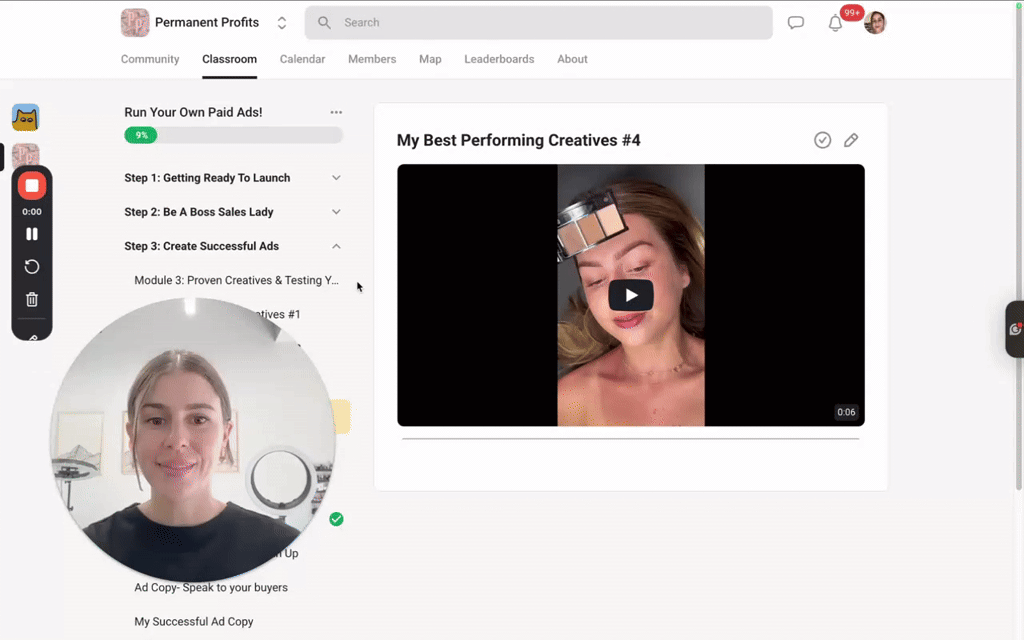The image size is (1024, 640).
Task: Open the Leaderboards tab
Action: point(499,59)
